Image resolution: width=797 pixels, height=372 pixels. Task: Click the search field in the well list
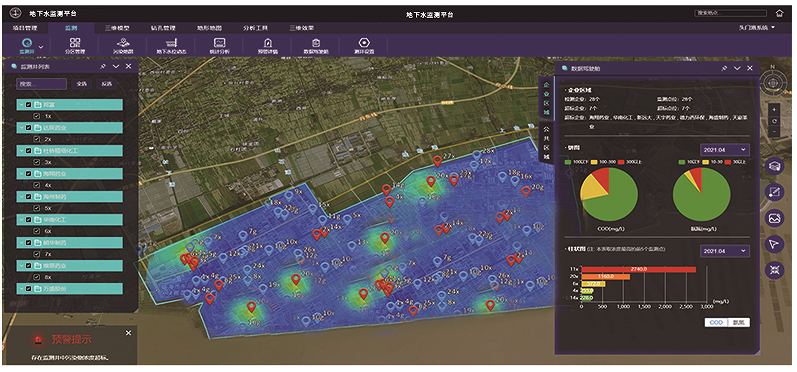(41, 84)
